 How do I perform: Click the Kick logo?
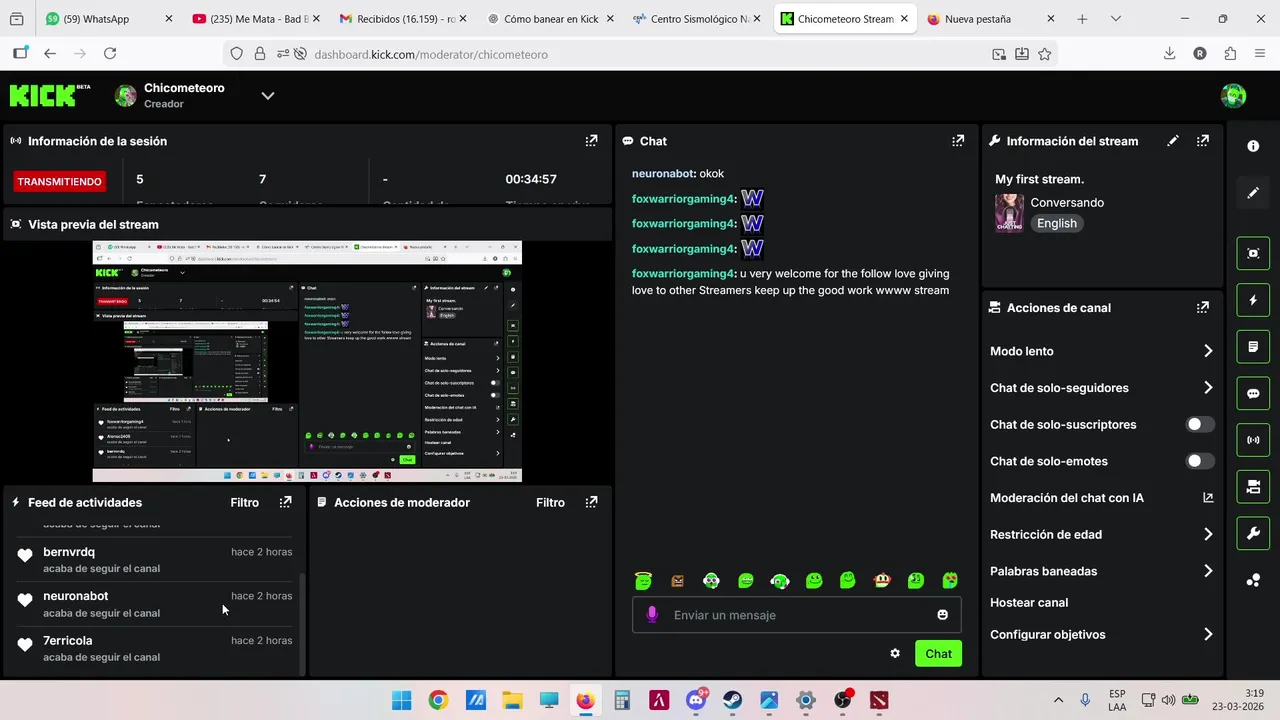[50, 95]
